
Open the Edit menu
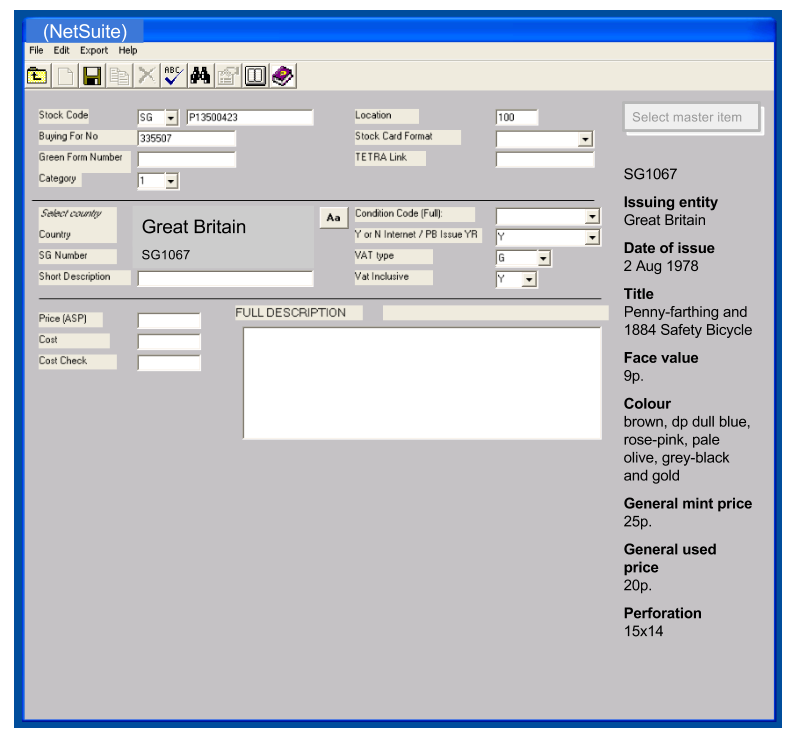(61, 51)
